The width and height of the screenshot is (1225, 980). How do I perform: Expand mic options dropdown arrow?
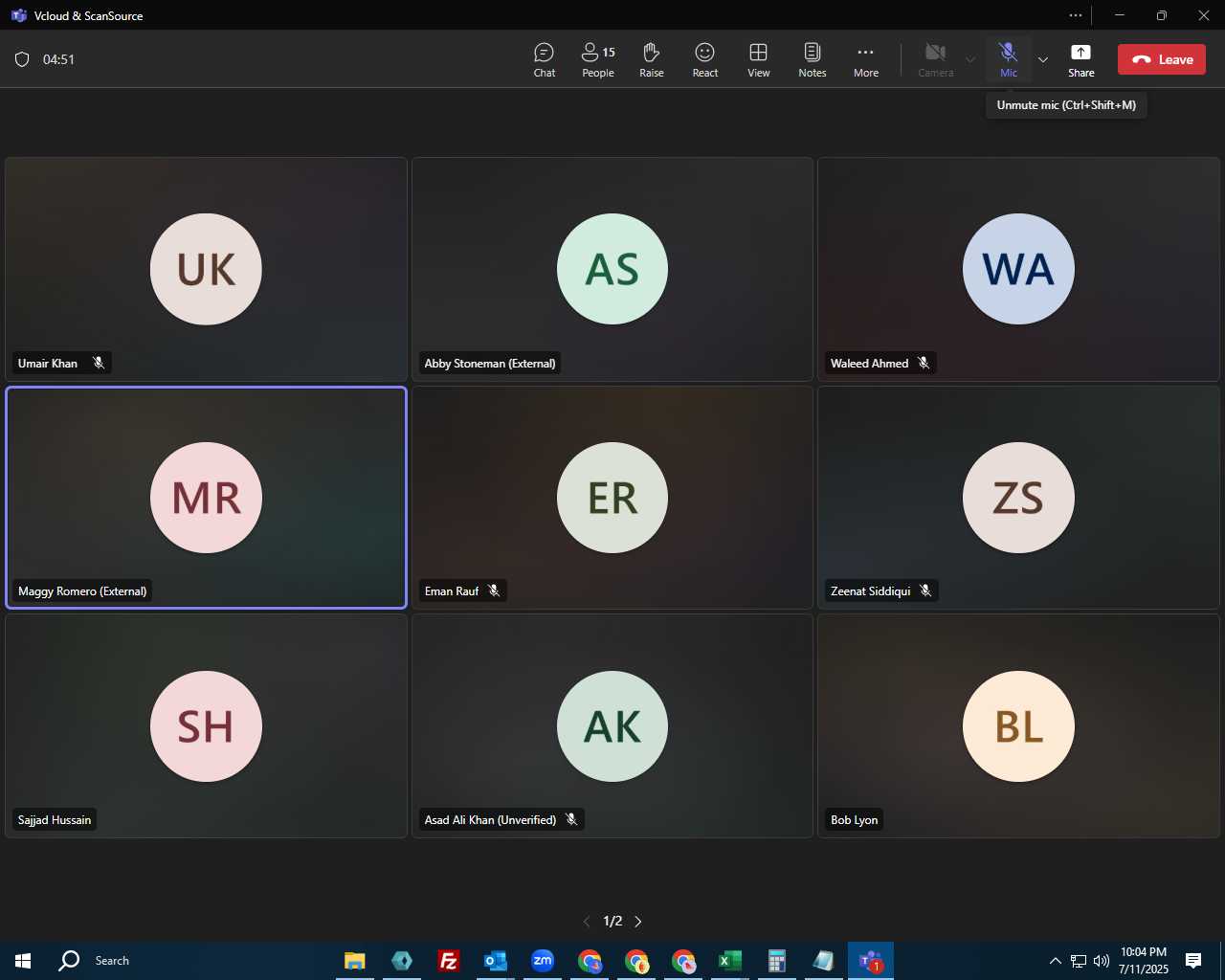point(1043,59)
